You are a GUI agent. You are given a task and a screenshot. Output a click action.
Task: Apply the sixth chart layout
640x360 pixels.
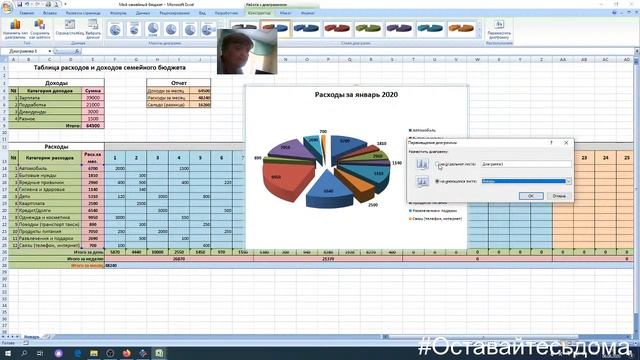coord(208,29)
